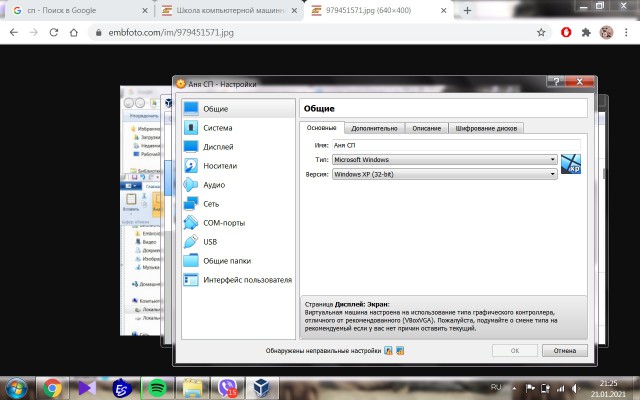The width and height of the screenshot is (640, 400).
Task: Open the Windows Start menu
Action: [16, 388]
